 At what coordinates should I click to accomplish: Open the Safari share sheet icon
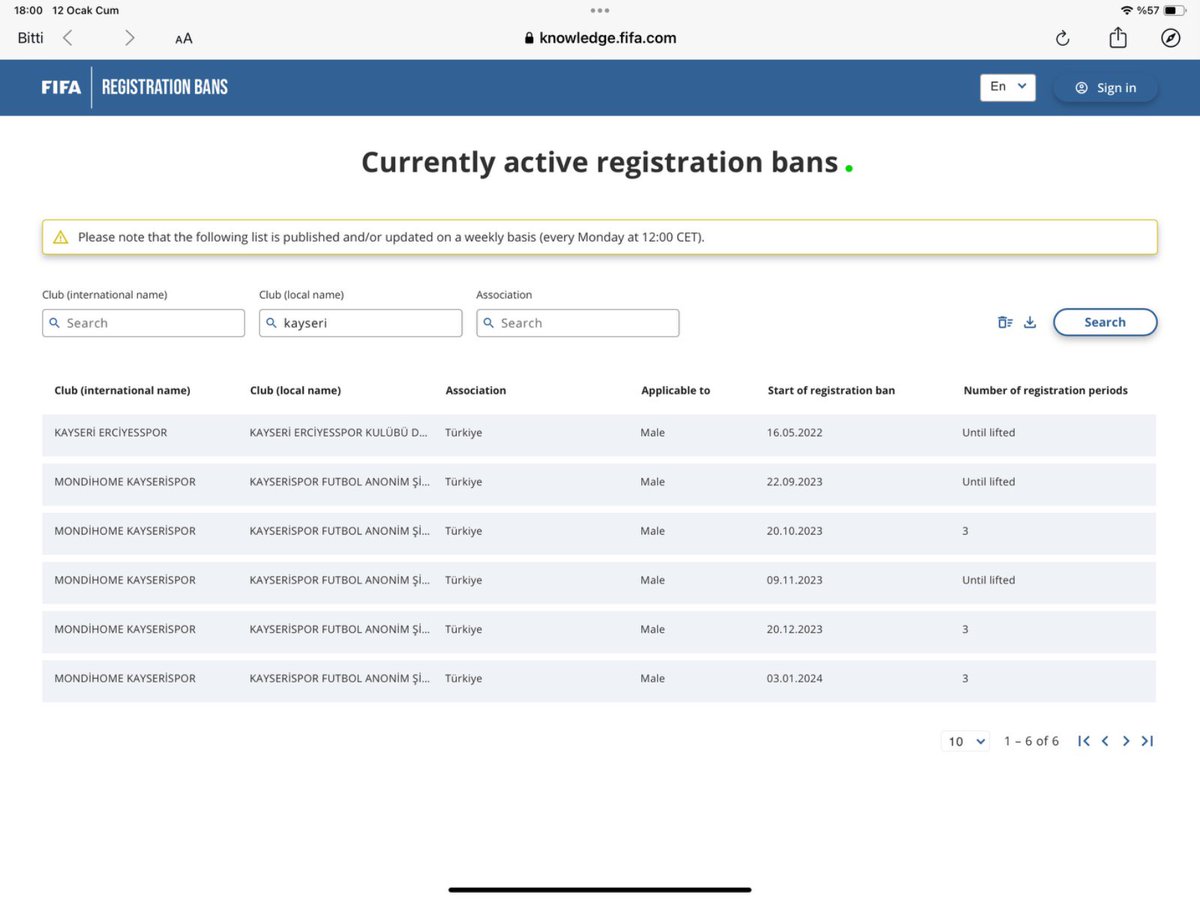(x=1118, y=37)
